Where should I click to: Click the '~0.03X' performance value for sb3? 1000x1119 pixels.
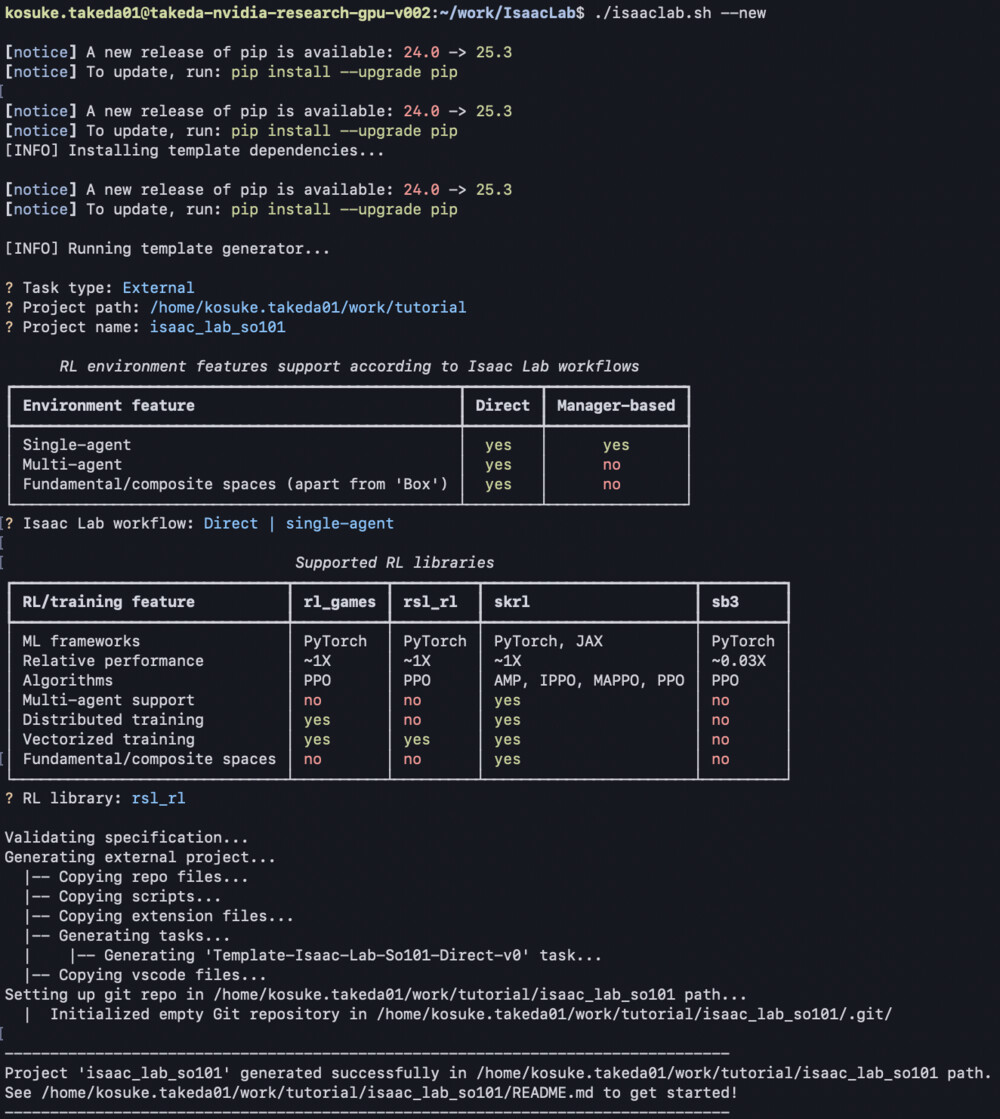(x=738, y=661)
